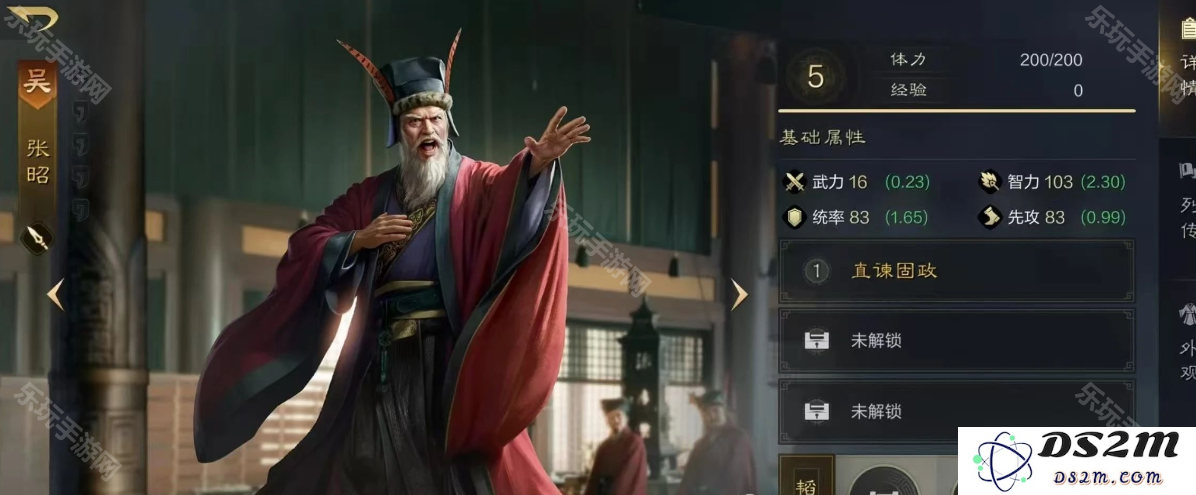Tap the 智力 attribute icon
Viewport: 1196px width, 495px height.
pos(989,182)
